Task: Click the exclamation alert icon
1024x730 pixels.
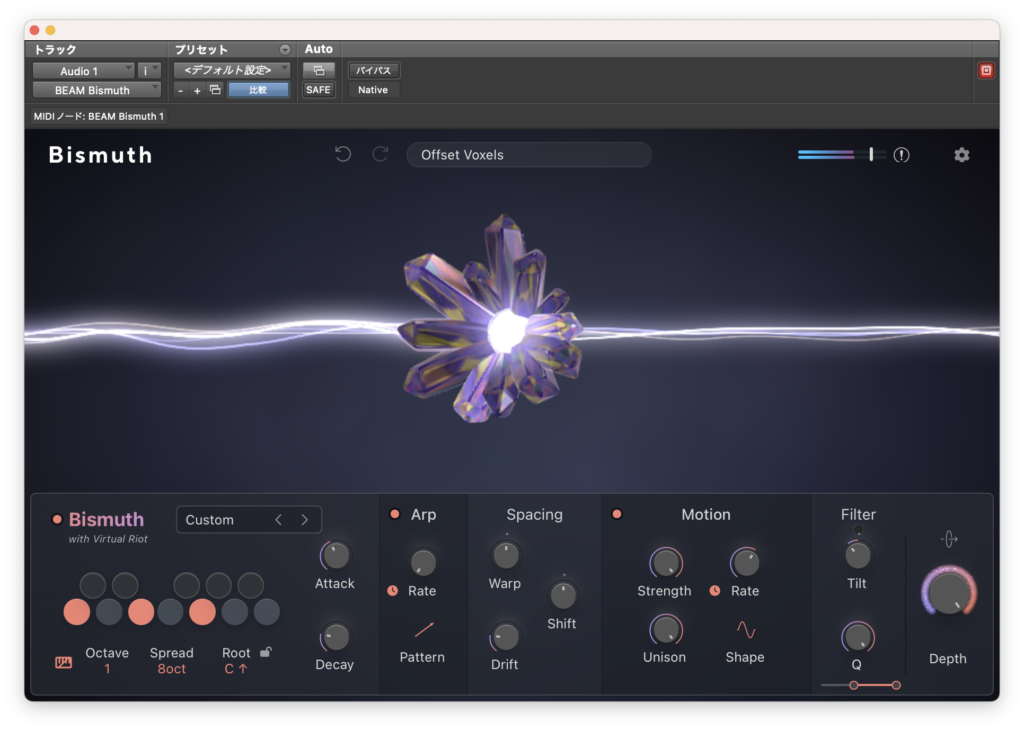Action: point(901,155)
